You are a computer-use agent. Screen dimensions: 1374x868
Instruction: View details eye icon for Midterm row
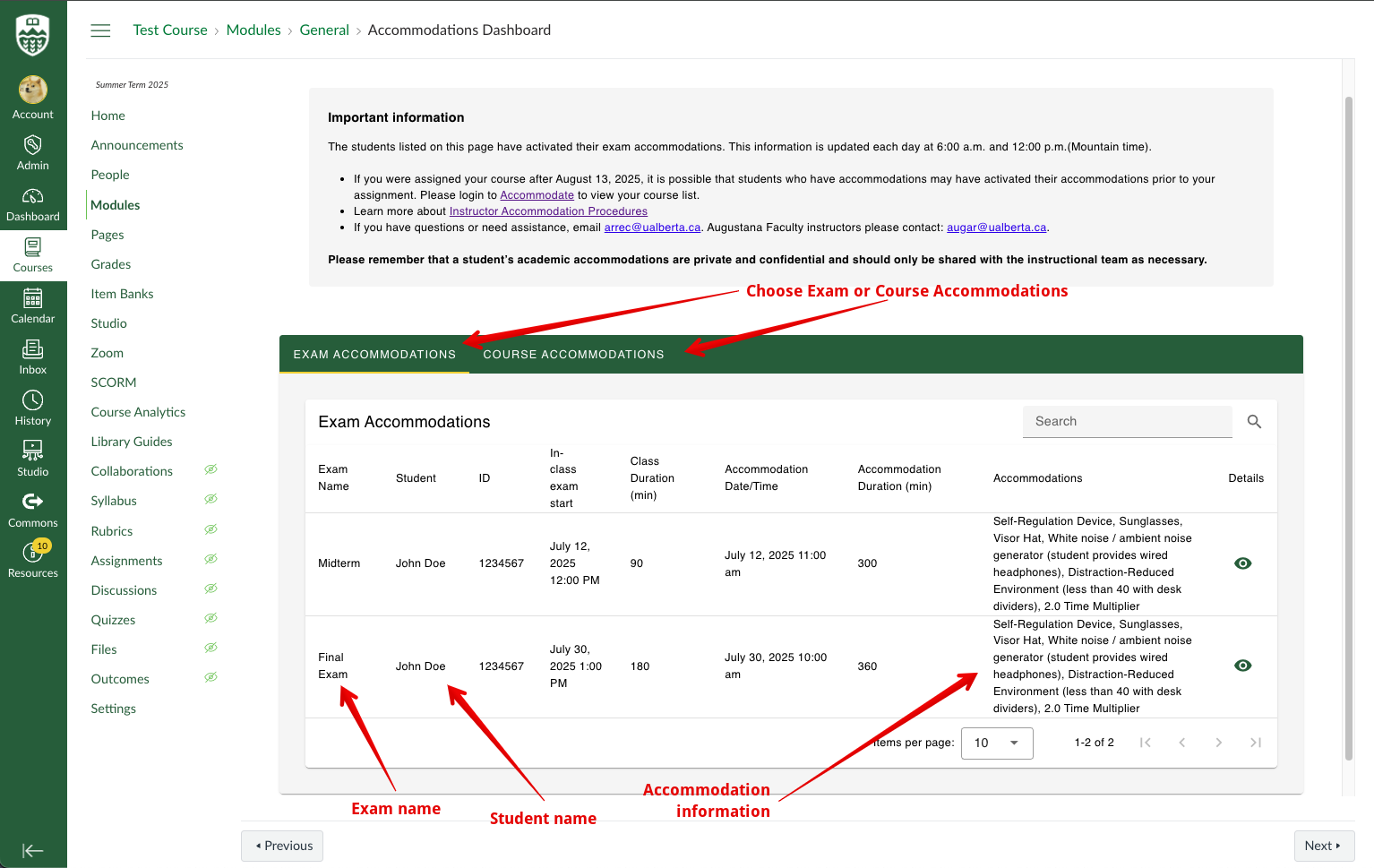[1242, 563]
